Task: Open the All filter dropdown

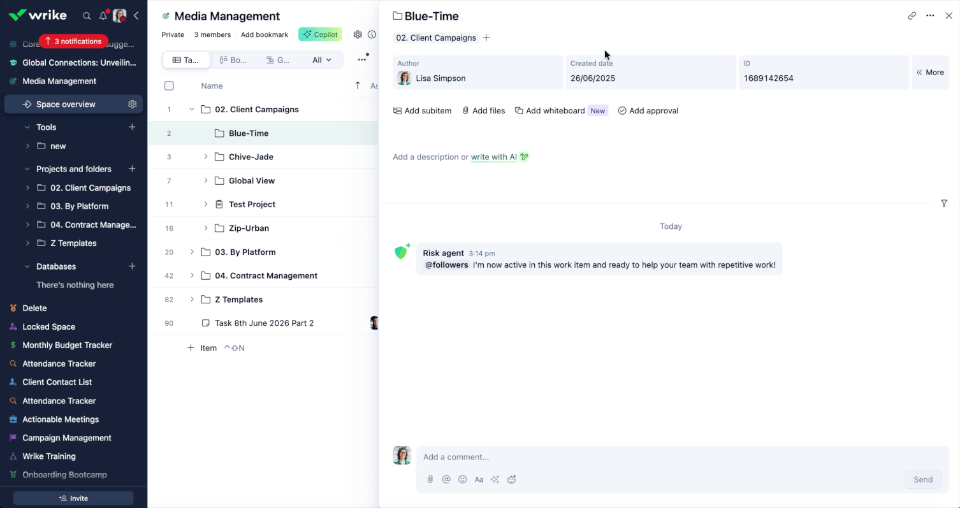Action: [x=322, y=60]
